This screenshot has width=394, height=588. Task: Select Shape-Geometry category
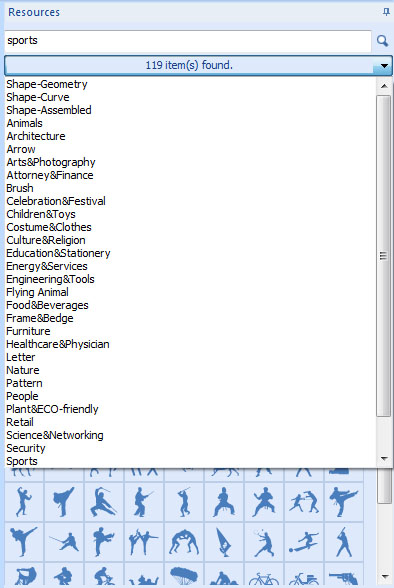pos(47,84)
